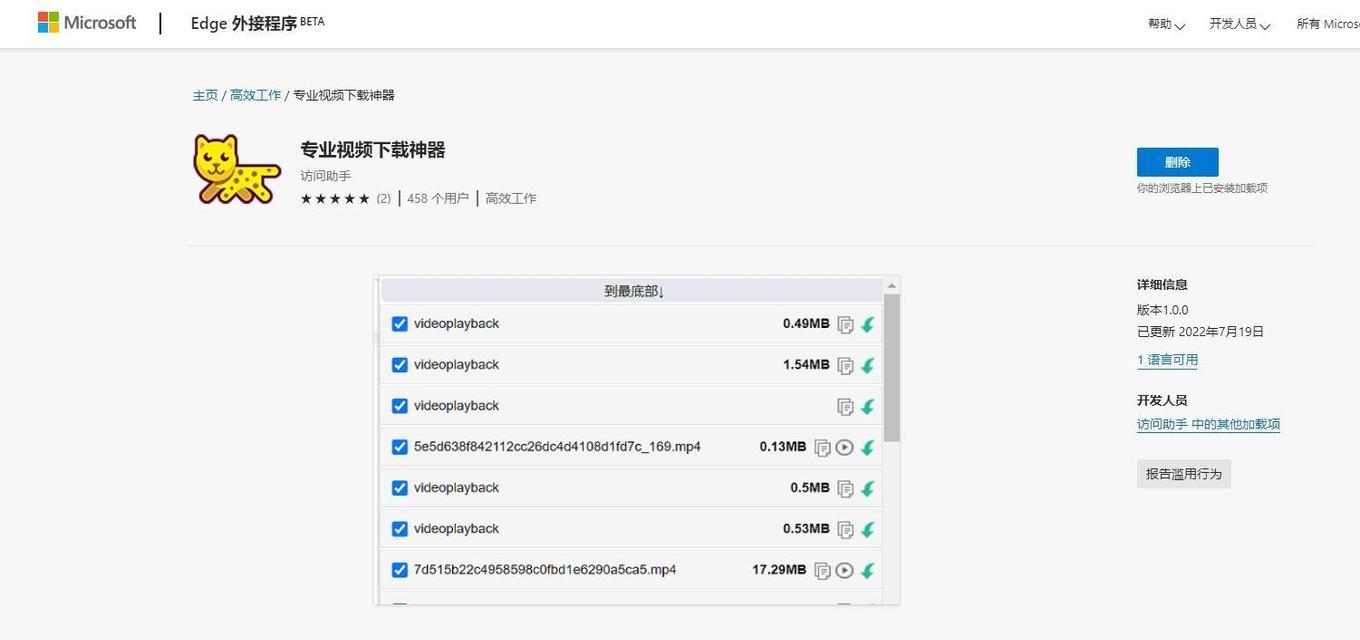Copy link of the videoplayback row without size

[845, 406]
